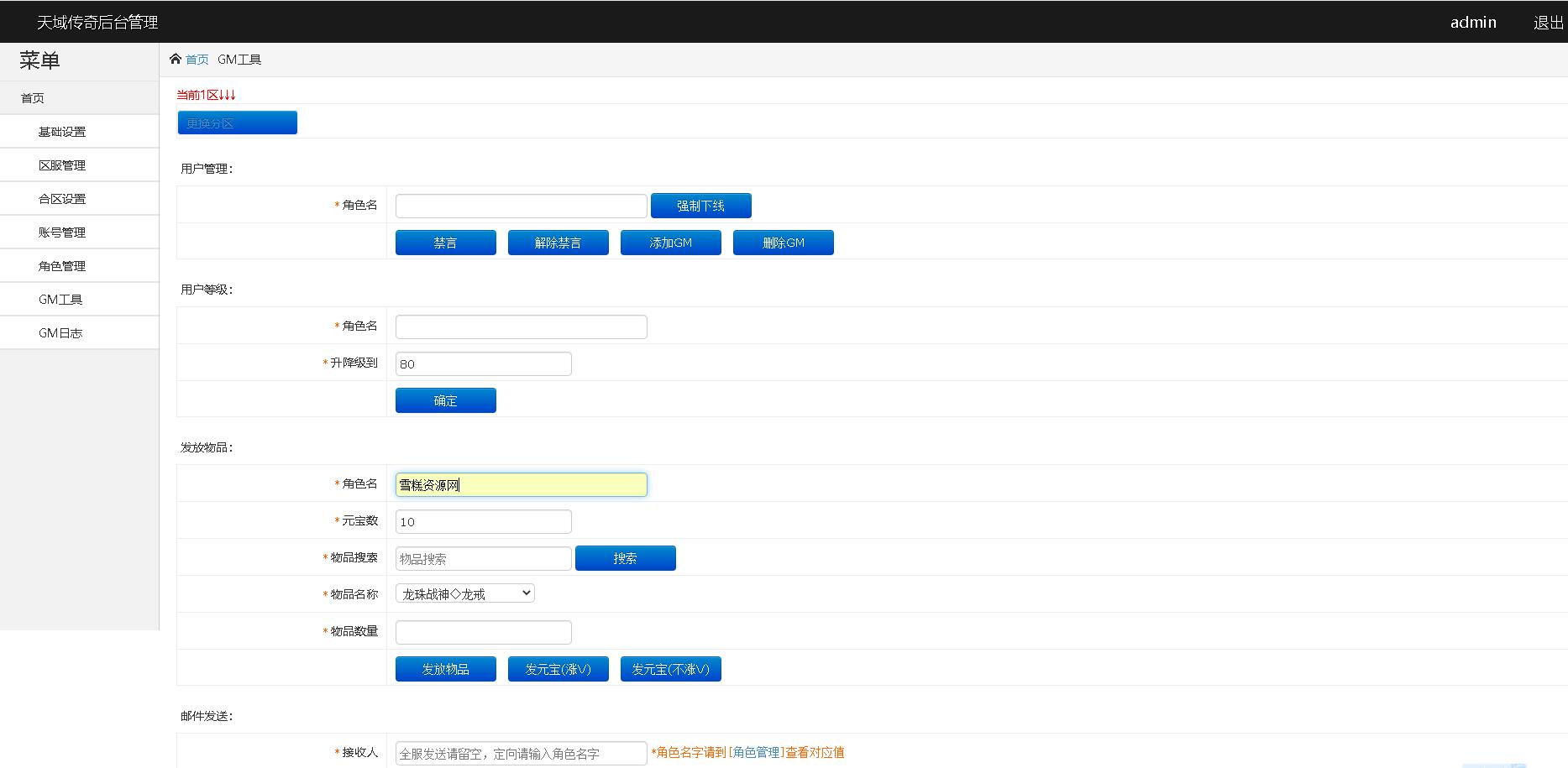The image size is (1568, 768).
Task: Open GM日志 in the sidebar
Action: click(60, 333)
